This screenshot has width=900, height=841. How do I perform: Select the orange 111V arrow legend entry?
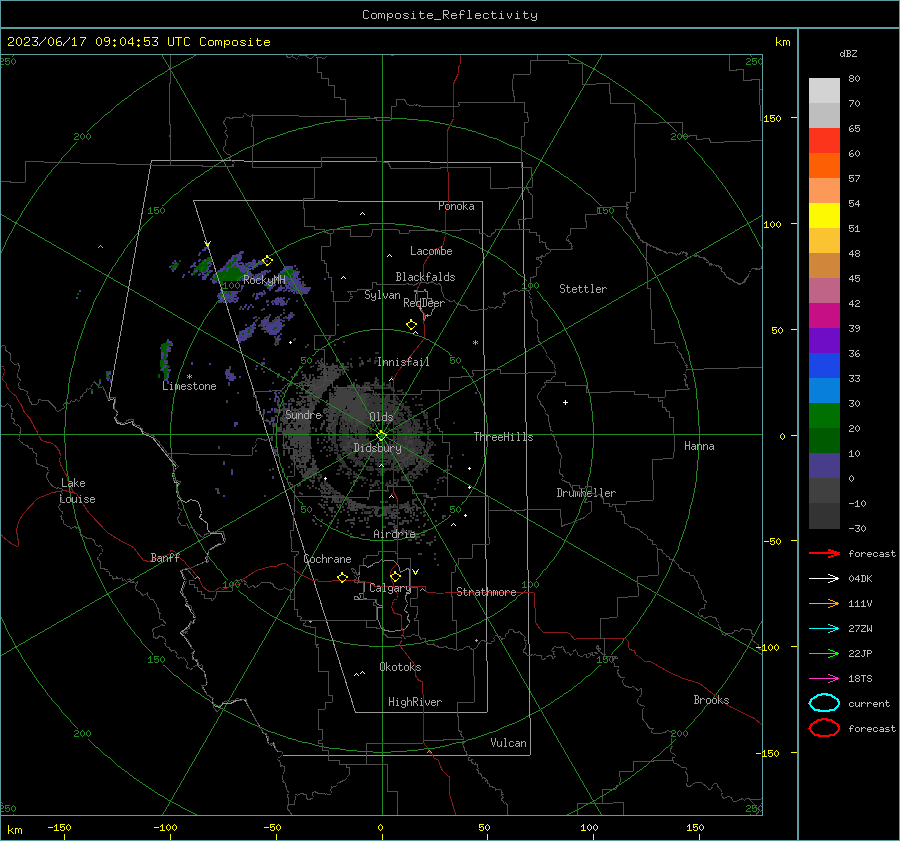[824, 603]
